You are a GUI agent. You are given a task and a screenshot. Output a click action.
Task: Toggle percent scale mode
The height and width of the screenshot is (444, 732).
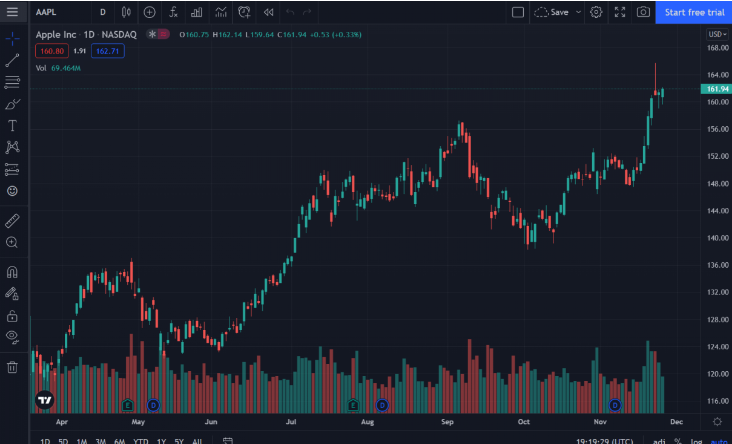coord(678,441)
